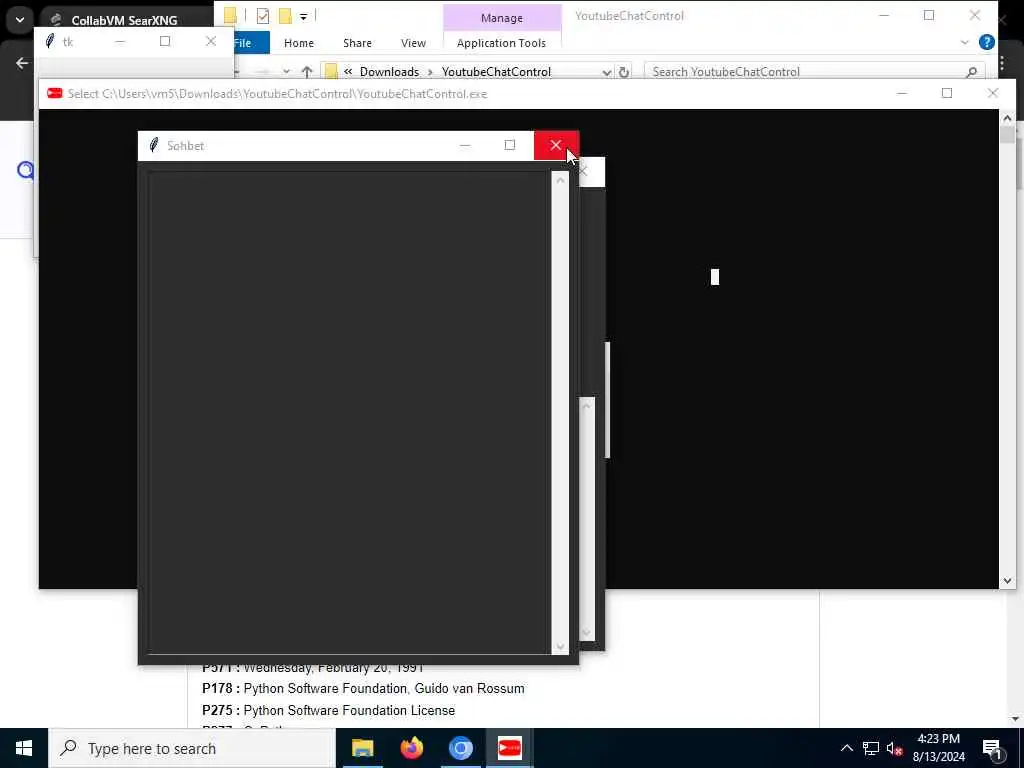Open the clock showing 4:23 PM
Viewport: 1024px width, 768px height.
(x=938, y=748)
